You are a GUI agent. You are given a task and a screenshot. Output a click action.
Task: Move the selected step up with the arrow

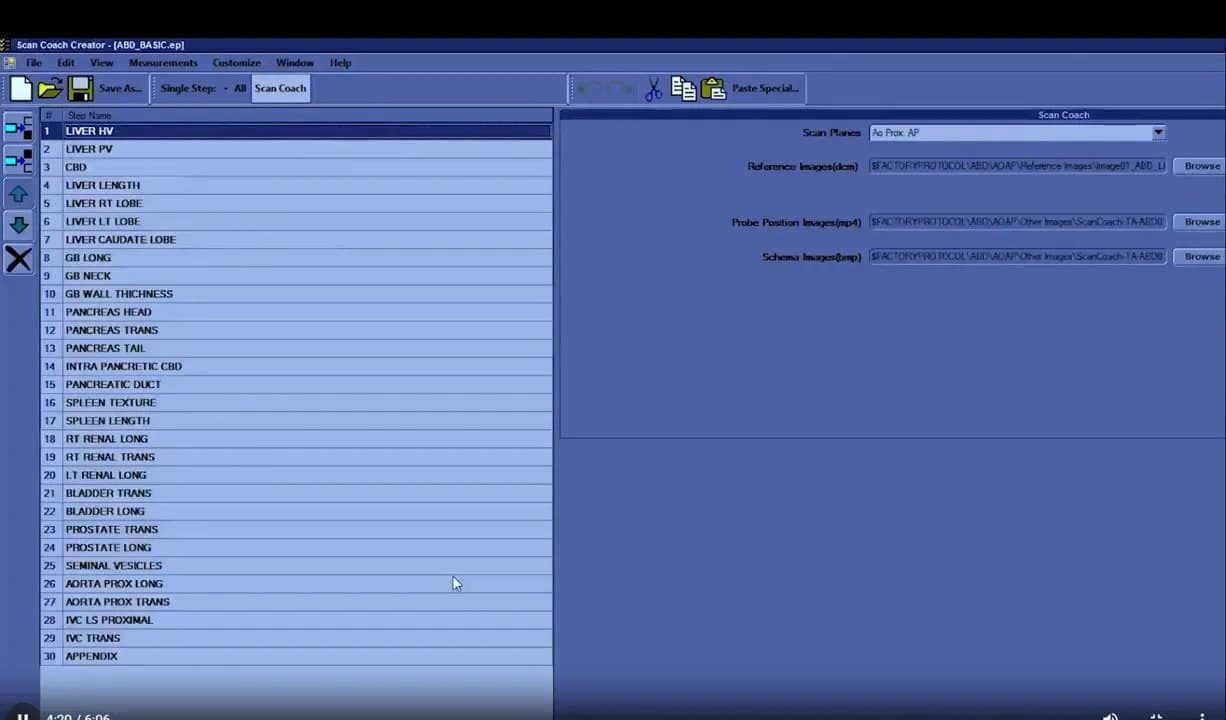(18, 194)
